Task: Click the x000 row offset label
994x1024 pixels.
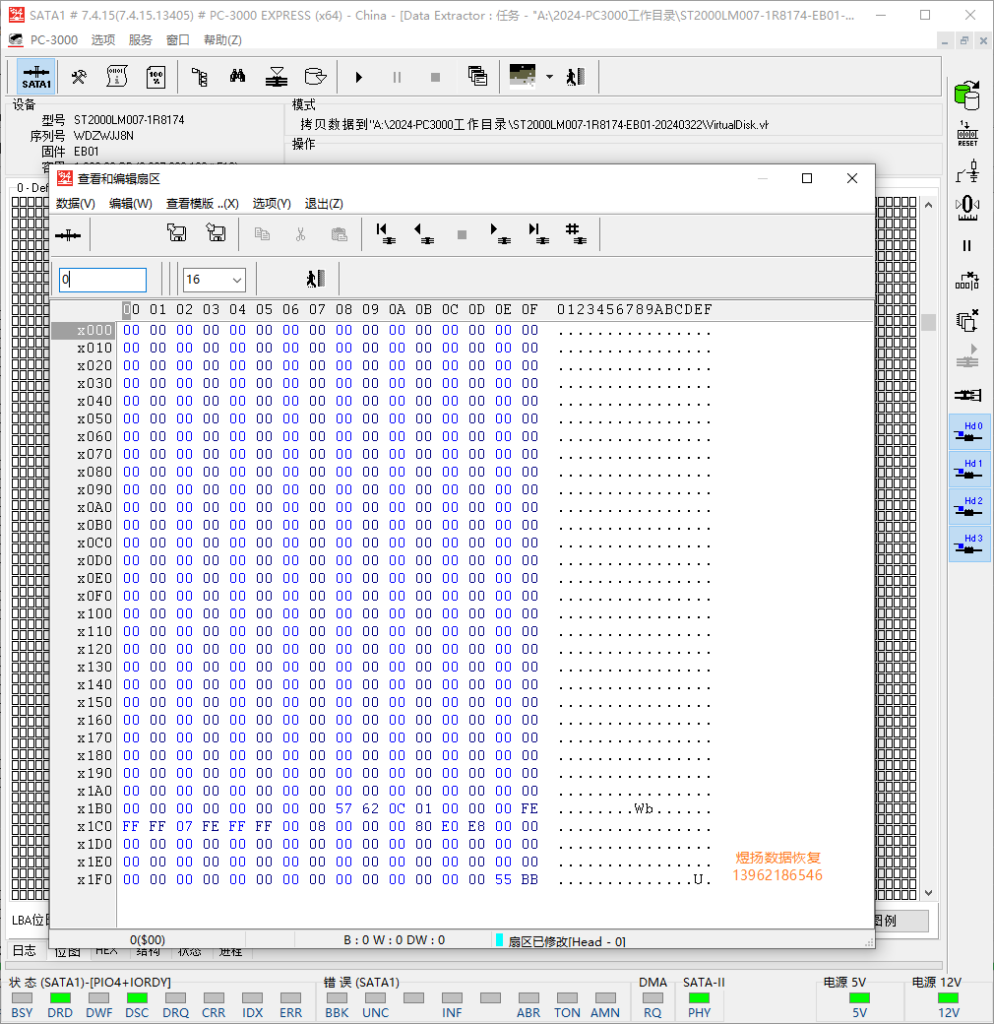Action: click(95, 330)
